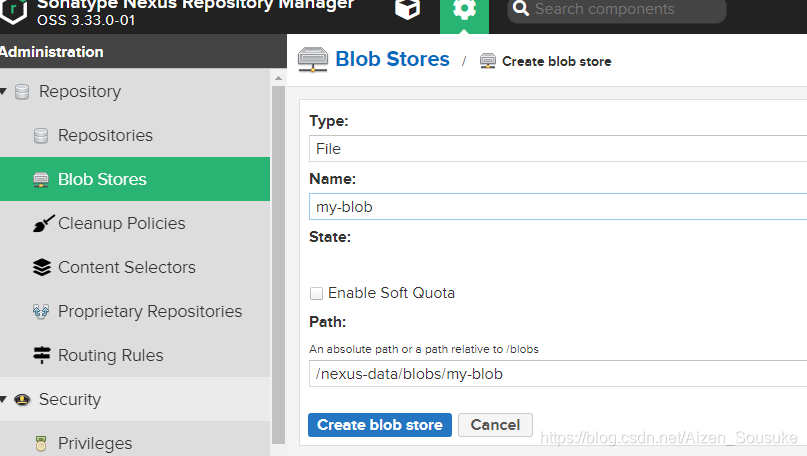Open the Browse cube icon in header
This screenshot has height=456, width=807.
coord(407,9)
